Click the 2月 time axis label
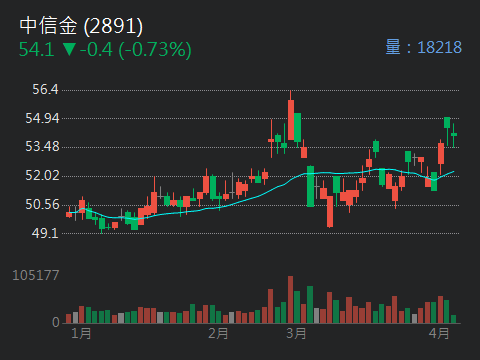 [218, 333]
